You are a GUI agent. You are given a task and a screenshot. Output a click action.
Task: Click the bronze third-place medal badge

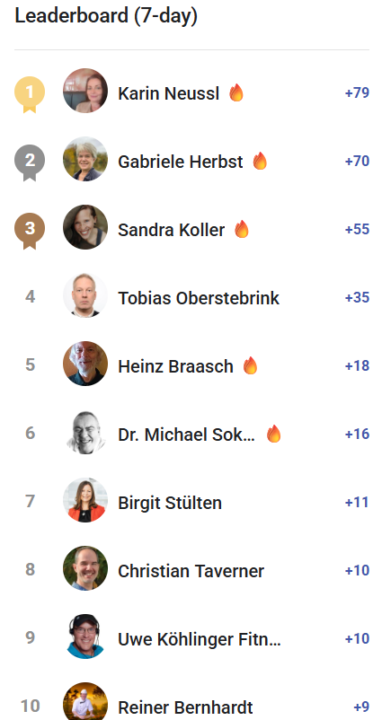[x=30, y=231]
